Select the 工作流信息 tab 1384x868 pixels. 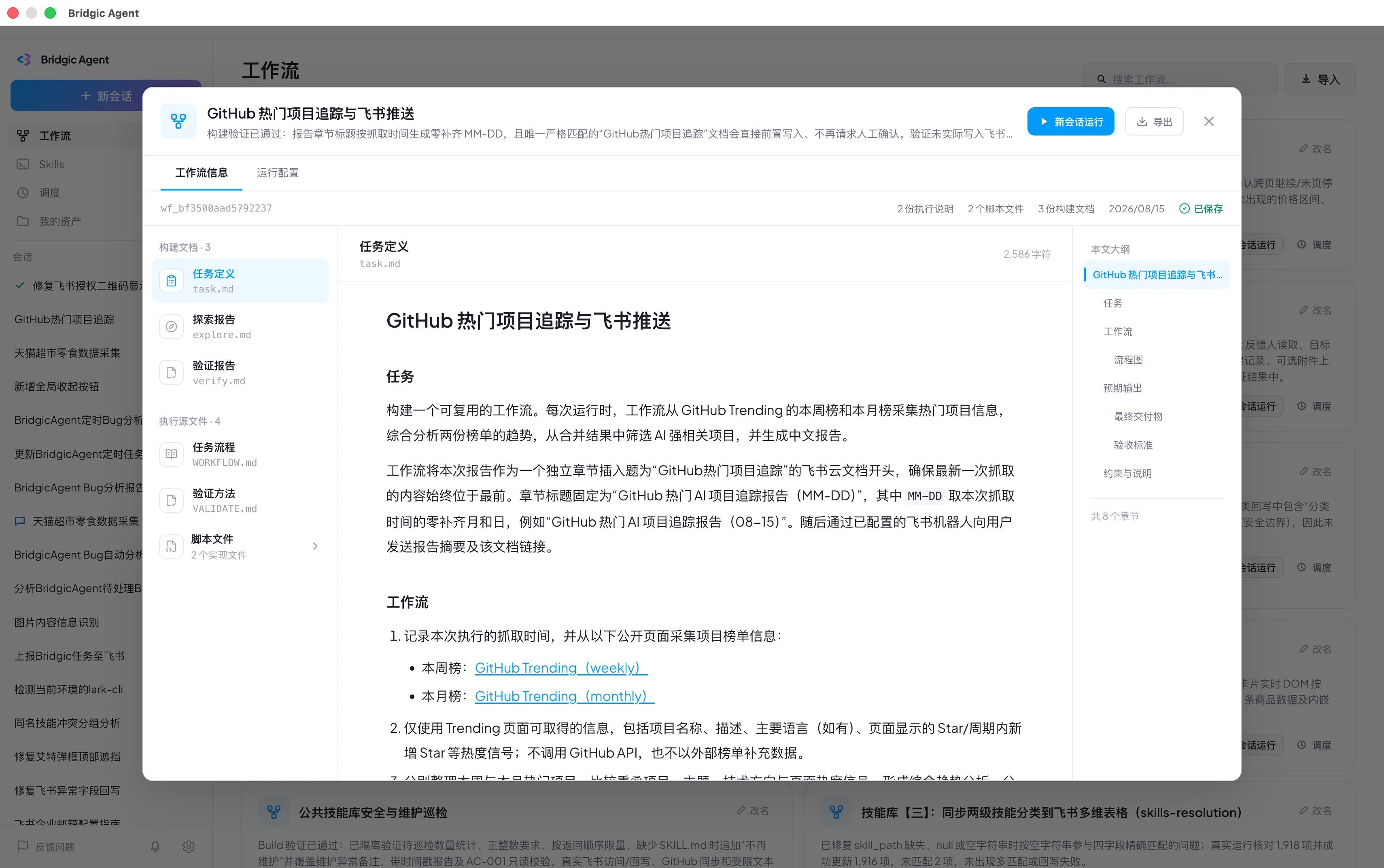[202, 173]
